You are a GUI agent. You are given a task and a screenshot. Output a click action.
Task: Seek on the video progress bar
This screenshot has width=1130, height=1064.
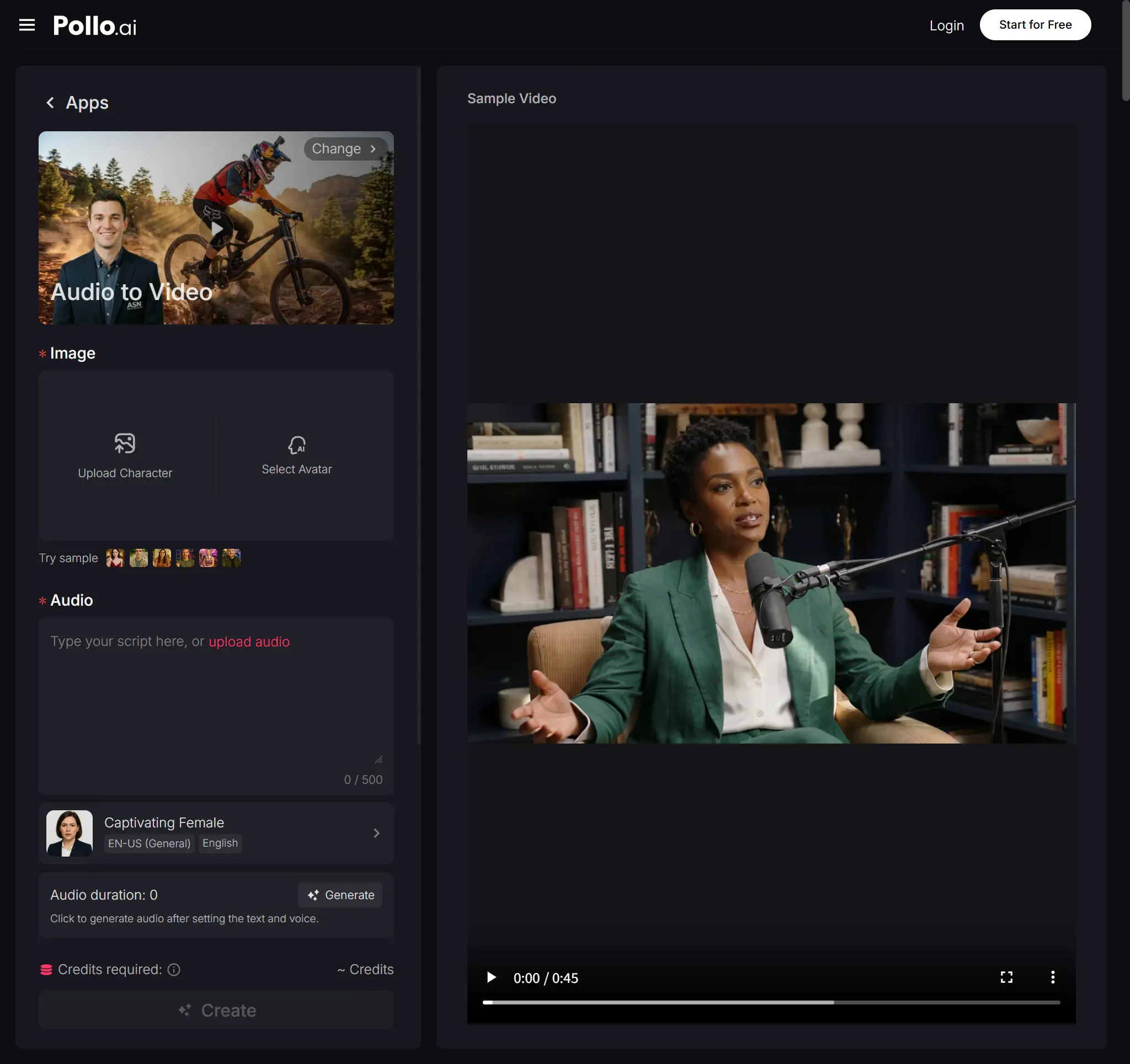(x=771, y=1003)
